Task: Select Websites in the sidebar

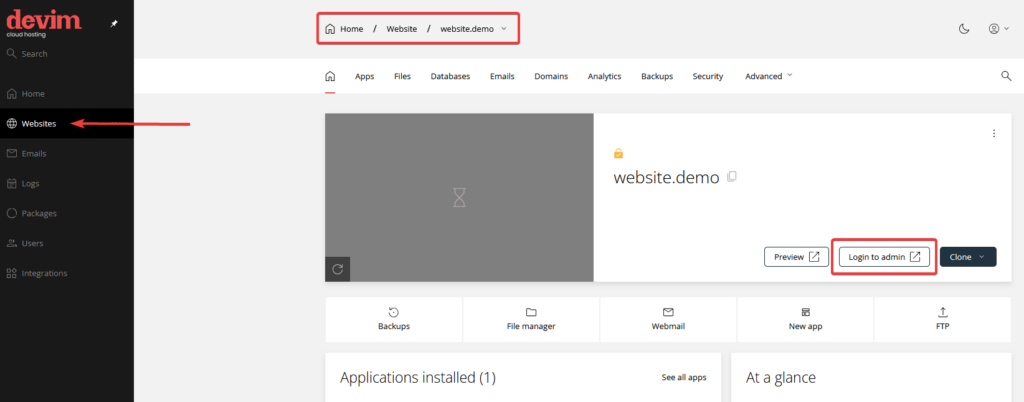Action: [38, 124]
